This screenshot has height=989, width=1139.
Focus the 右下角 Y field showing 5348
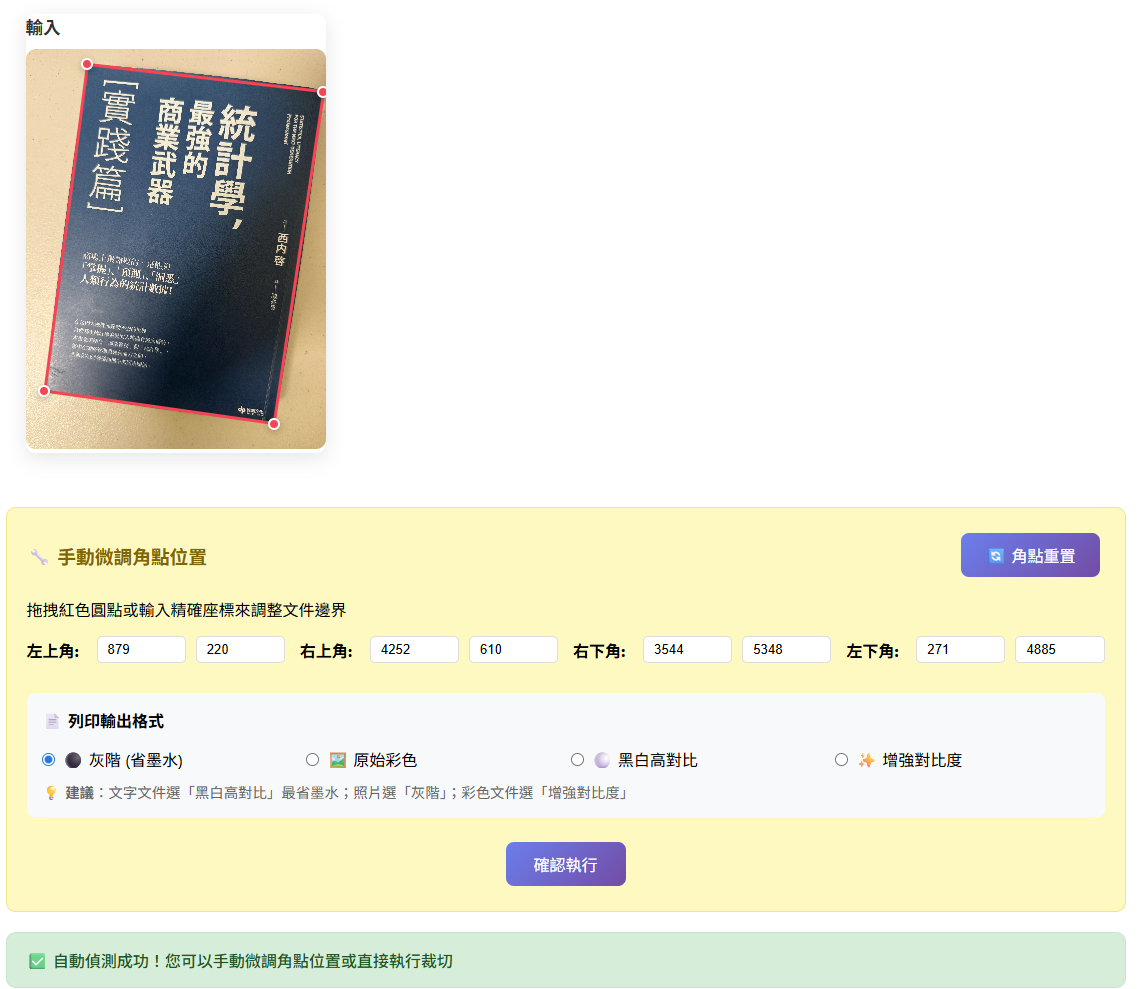[x=786, y=649]
